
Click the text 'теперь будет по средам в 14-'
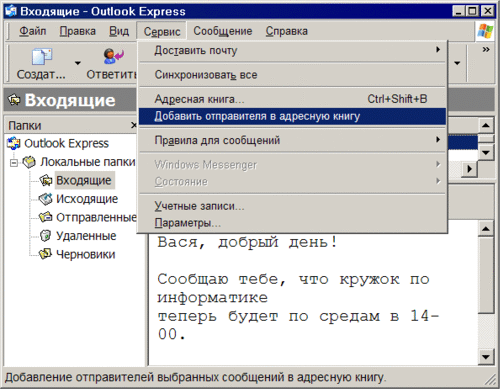coord(298,316)
